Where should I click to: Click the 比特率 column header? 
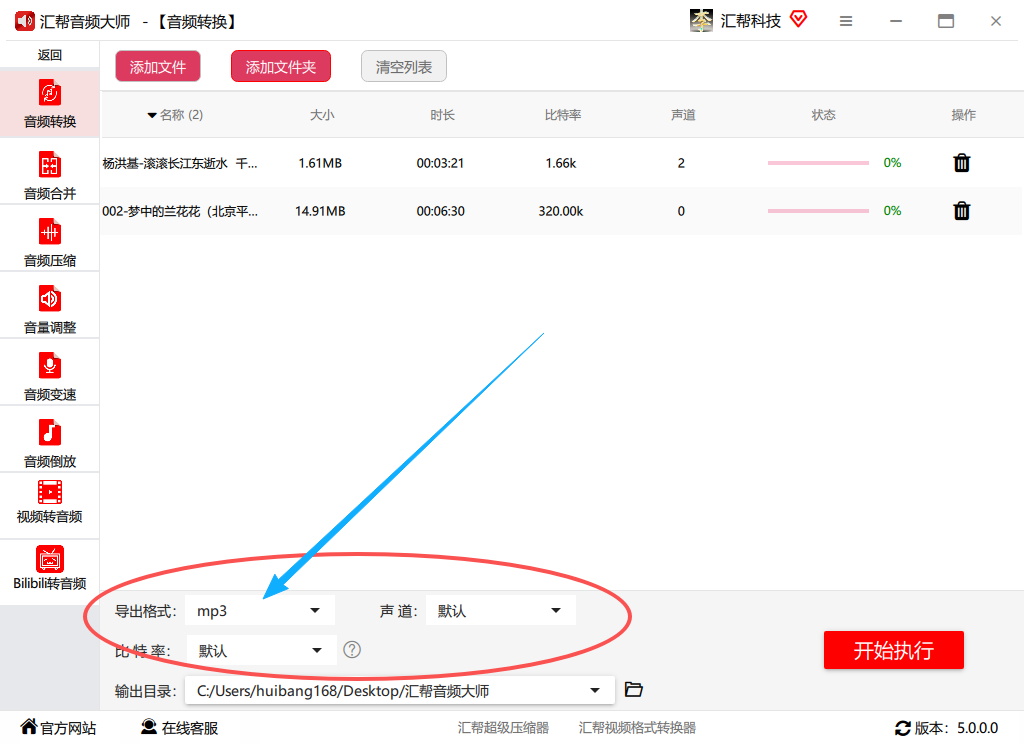(x=562, y=115)
